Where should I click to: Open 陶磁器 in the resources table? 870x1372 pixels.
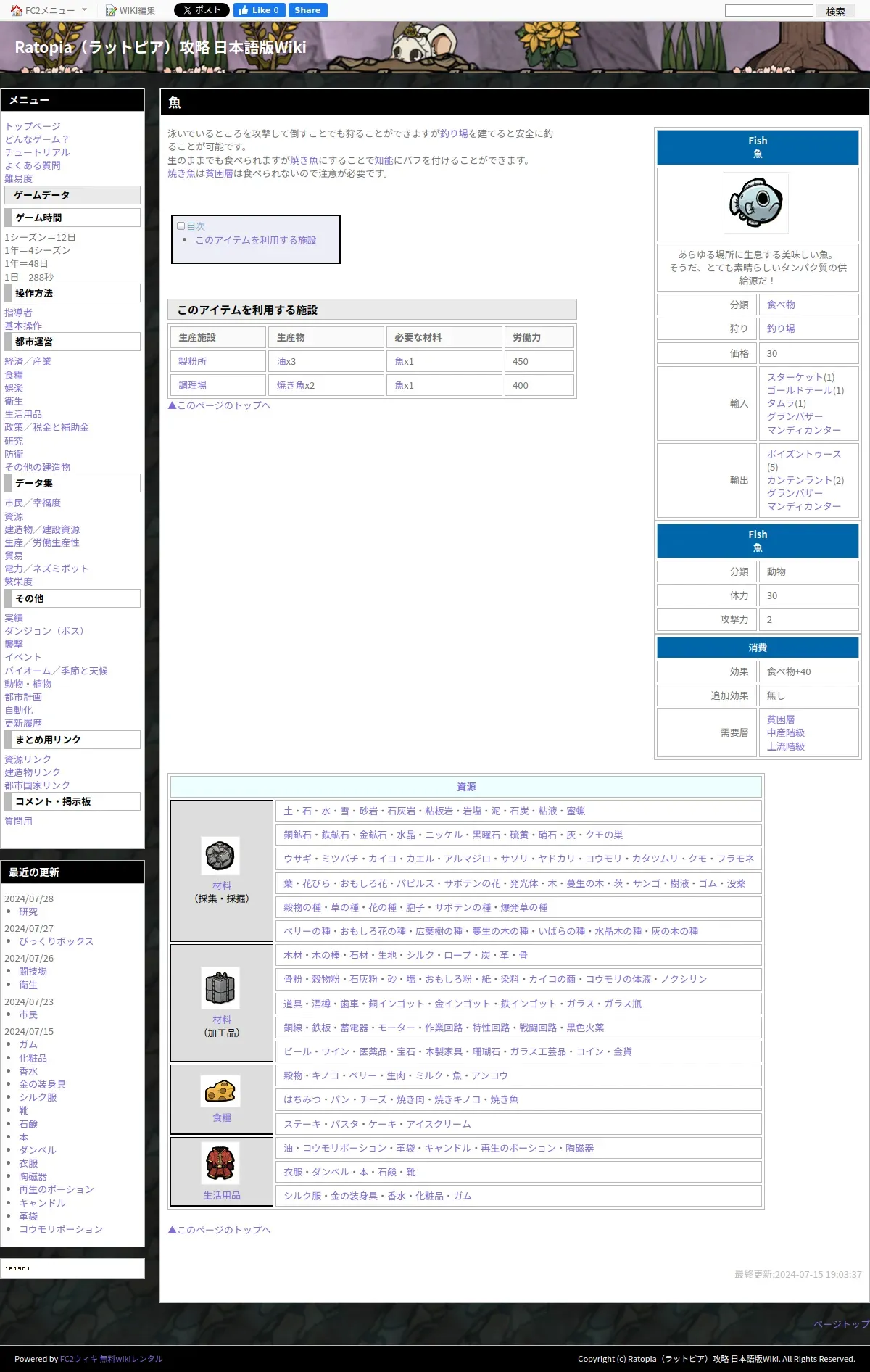tap(580, 1148)
